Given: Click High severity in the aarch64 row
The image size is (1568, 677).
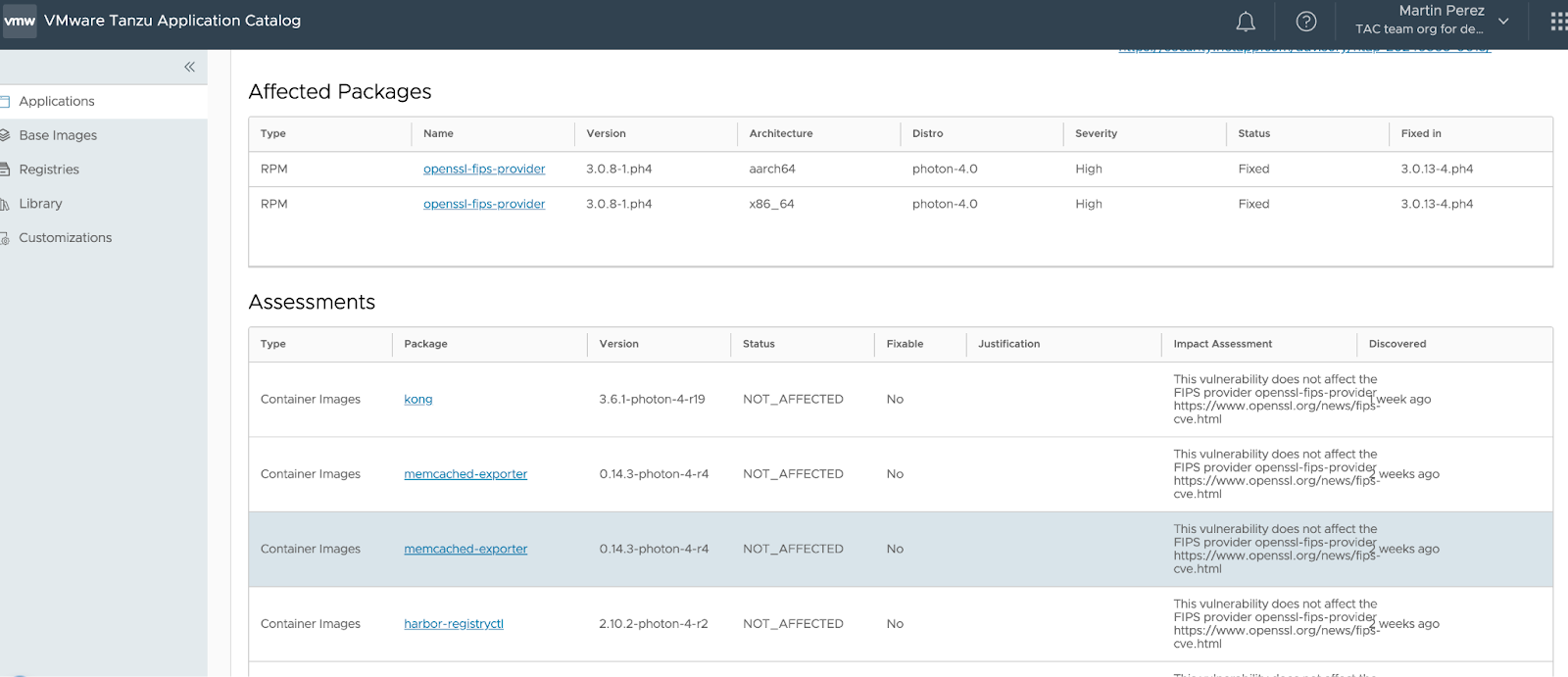Looking at the screenshot, I should (x=1089, y=169).
